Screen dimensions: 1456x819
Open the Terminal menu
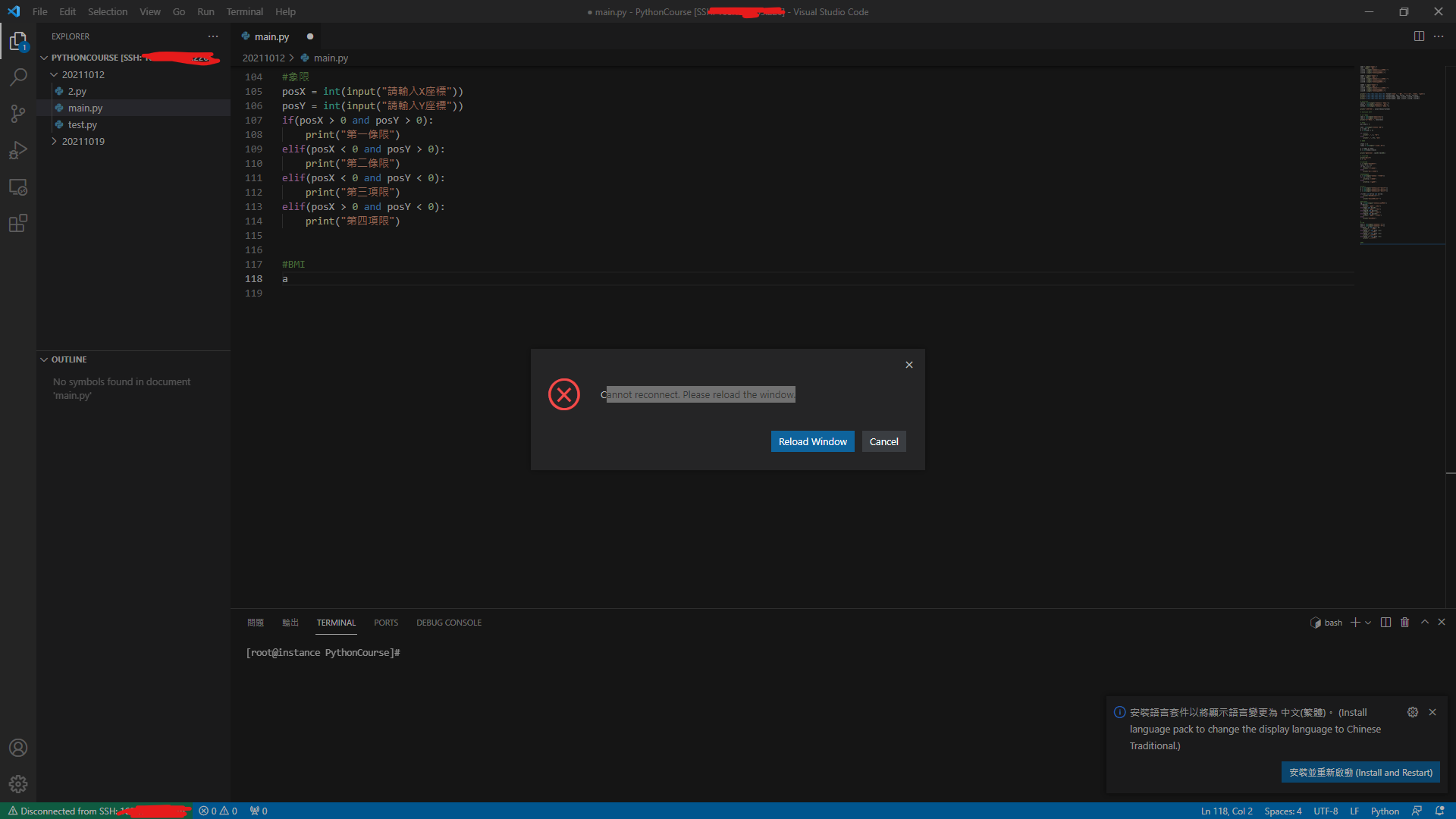(x=244, y=11)
